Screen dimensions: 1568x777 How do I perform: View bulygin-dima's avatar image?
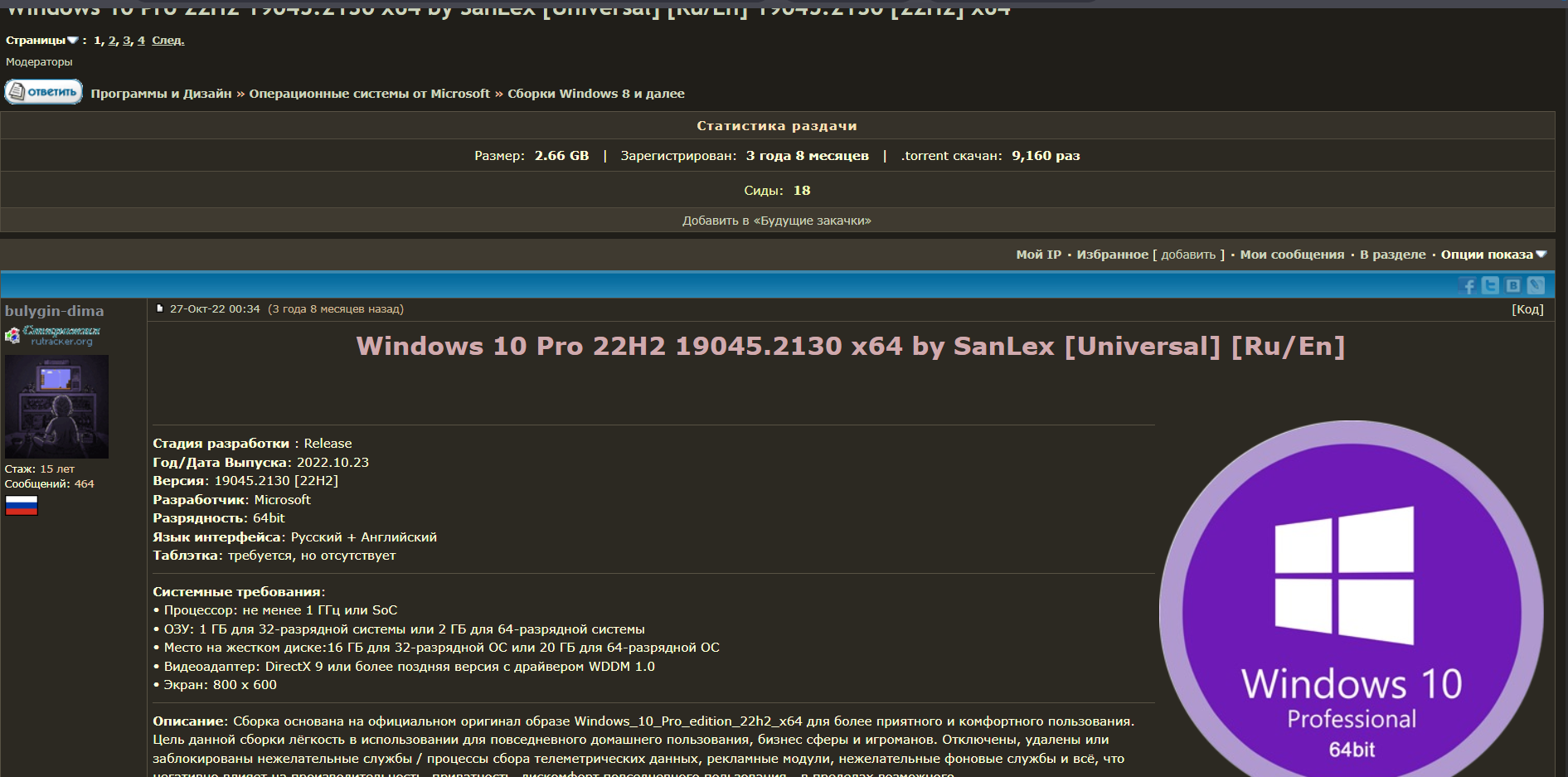[56, 406]
